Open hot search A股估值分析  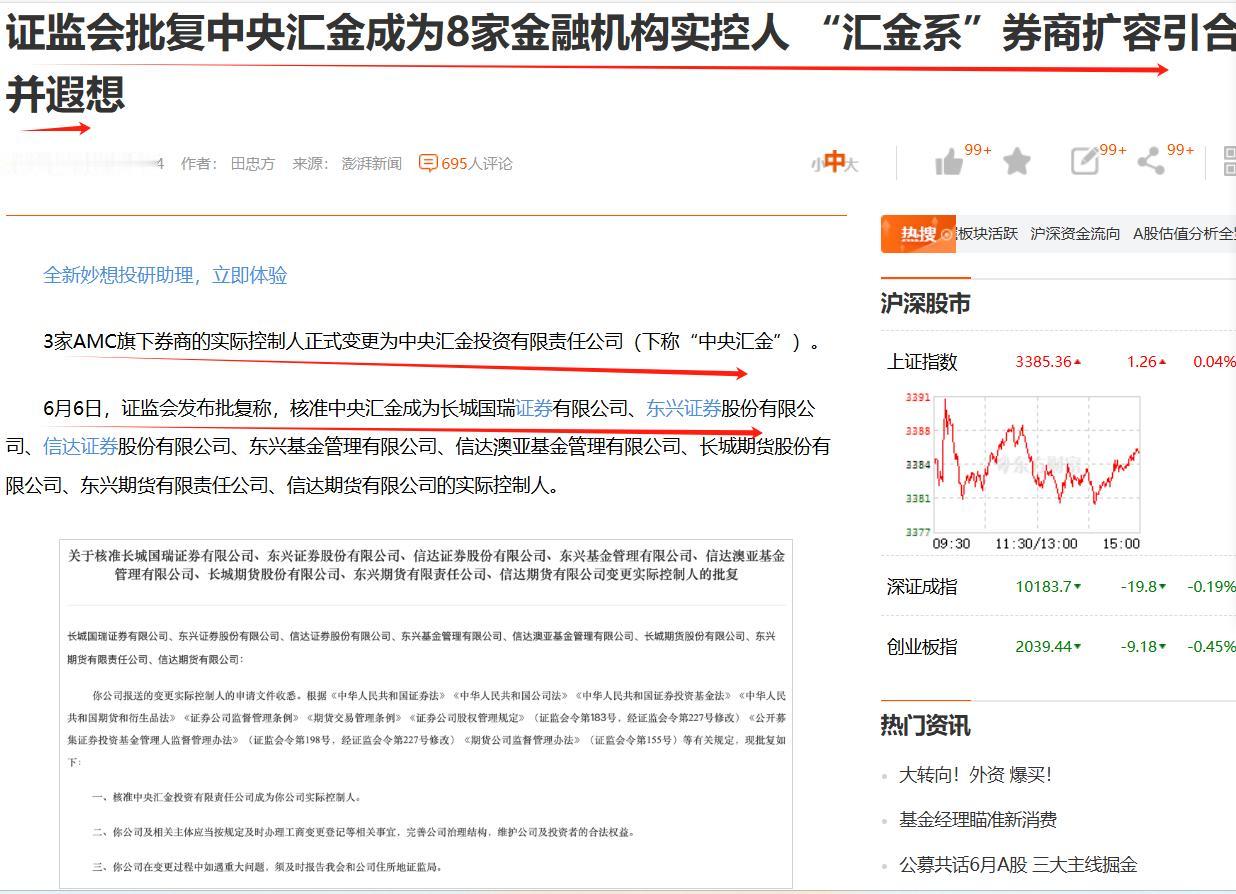[x=1184, y=233]
